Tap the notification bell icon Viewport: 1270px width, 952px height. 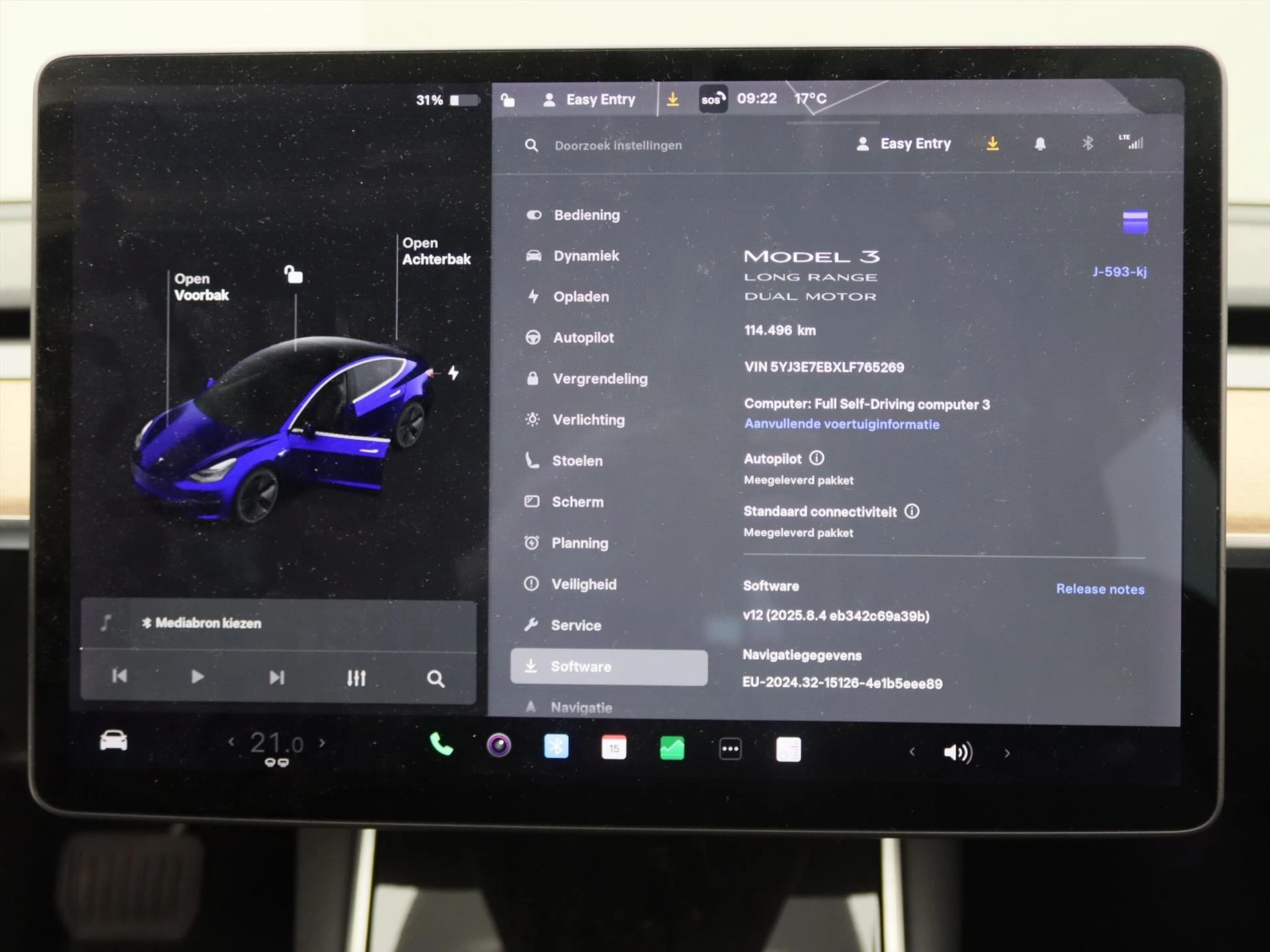click(x=1040, y=144)
